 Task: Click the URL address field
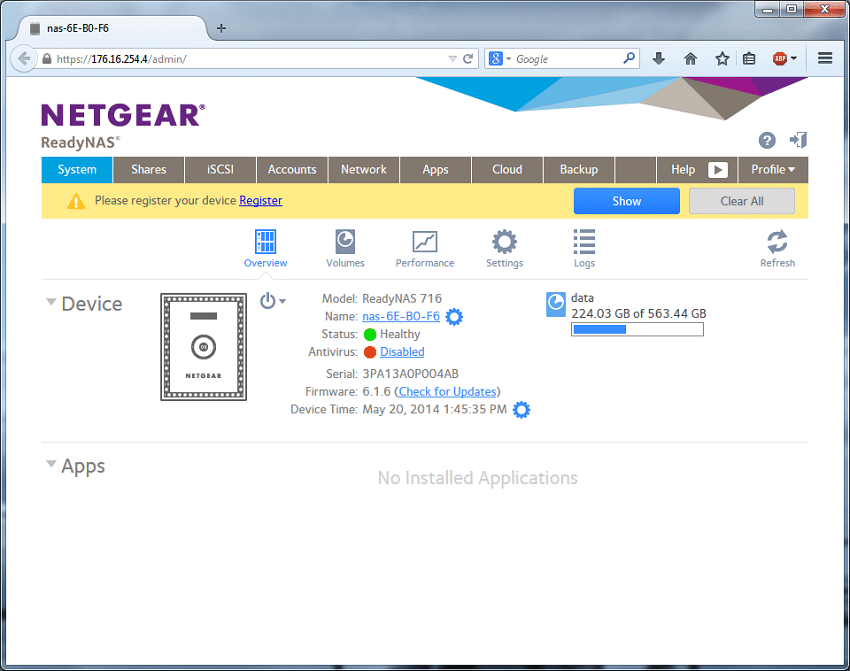250,59
